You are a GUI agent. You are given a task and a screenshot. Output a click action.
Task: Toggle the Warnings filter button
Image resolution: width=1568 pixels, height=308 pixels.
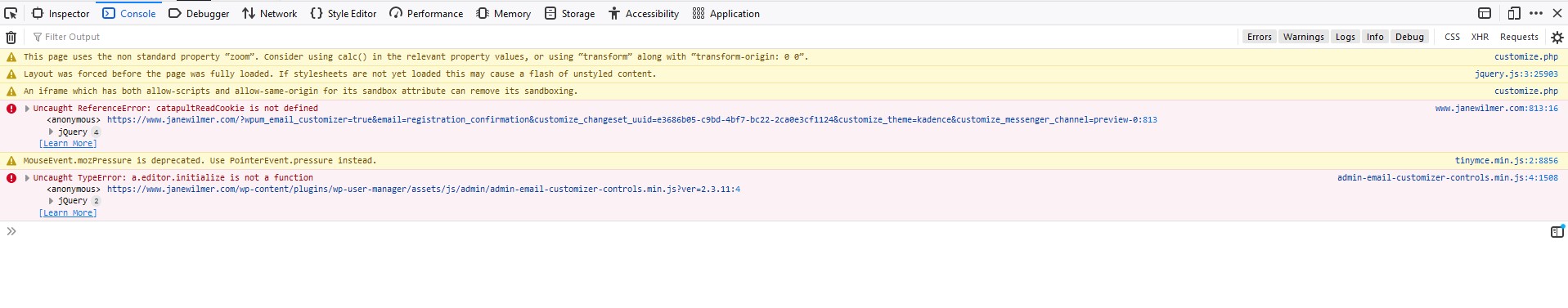pyautogui.click(x=1303, y=37)
